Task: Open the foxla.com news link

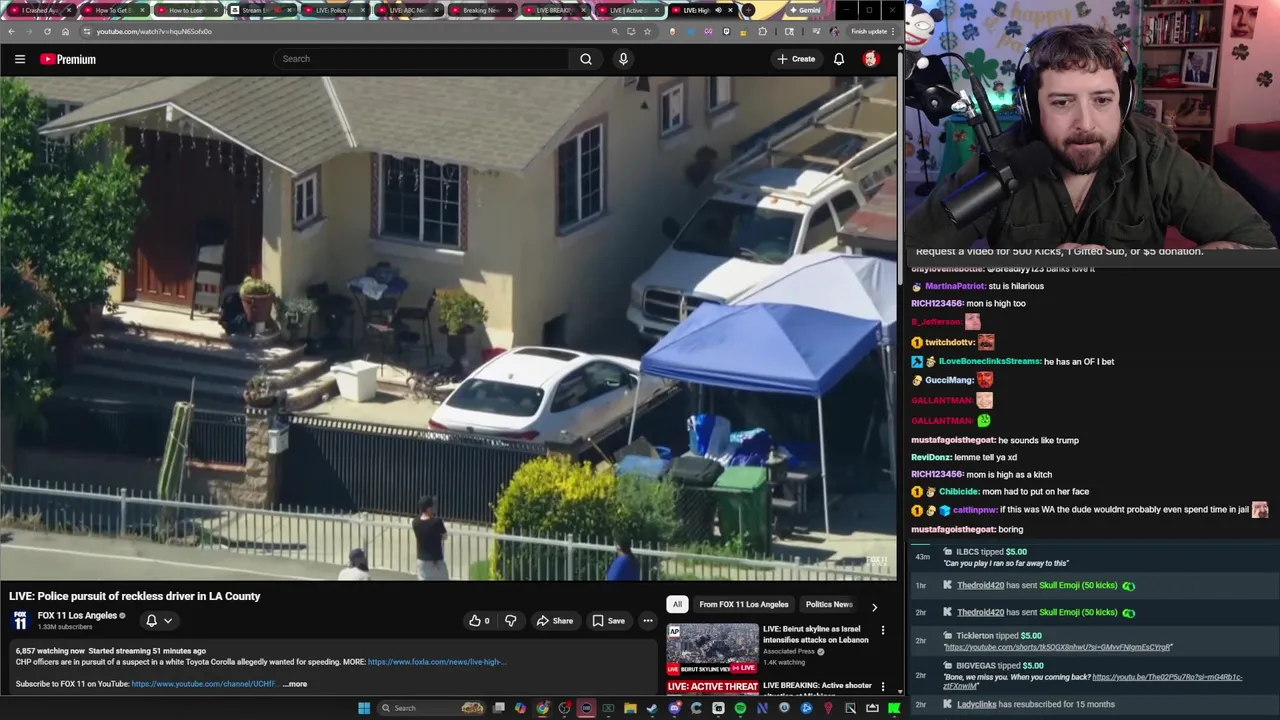Action: point(437,662)
